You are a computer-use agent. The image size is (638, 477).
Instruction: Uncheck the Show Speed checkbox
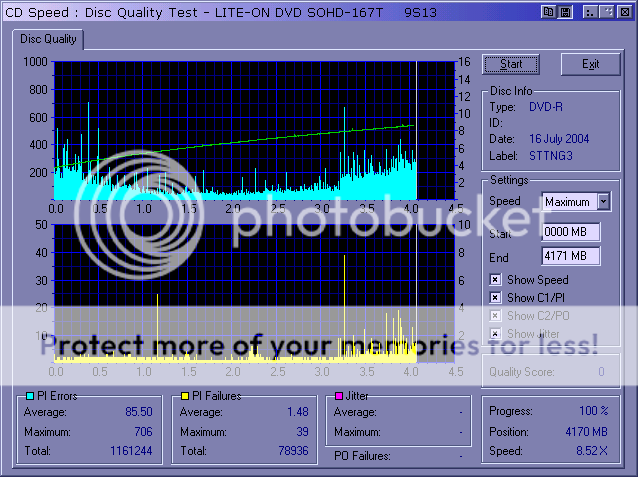(495, 280)
